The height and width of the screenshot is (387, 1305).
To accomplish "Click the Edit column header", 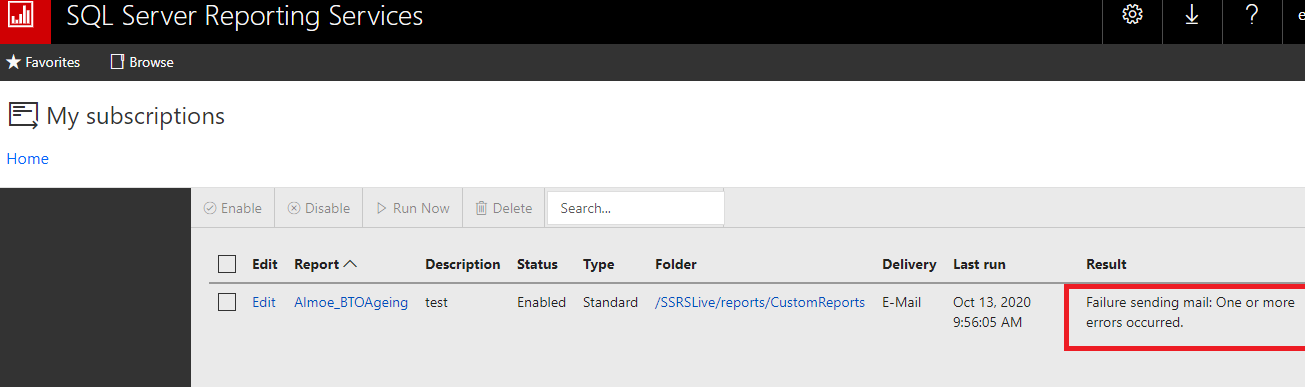I will [265, 264].
